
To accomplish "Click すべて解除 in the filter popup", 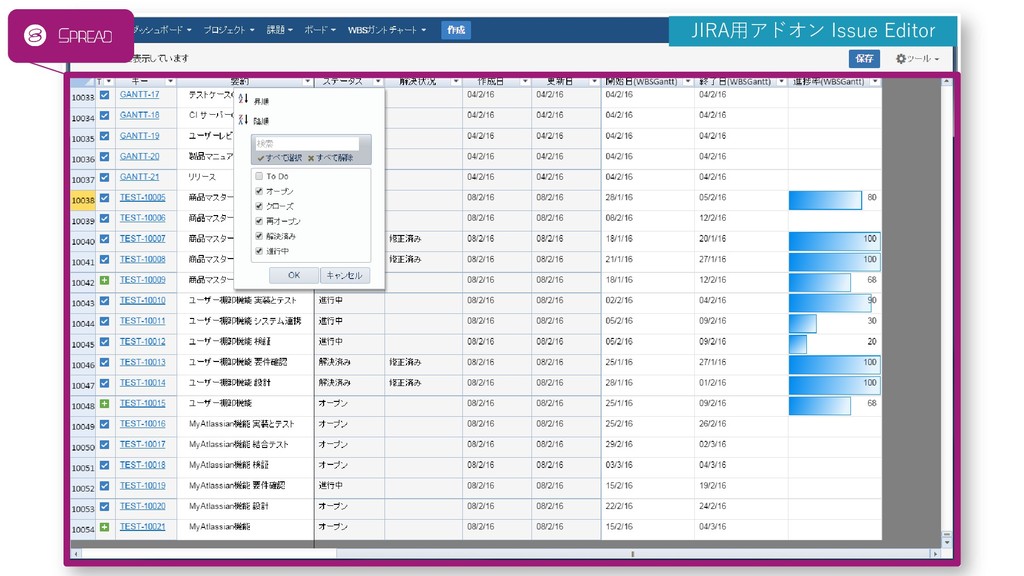I will click(x=330, y=158).
